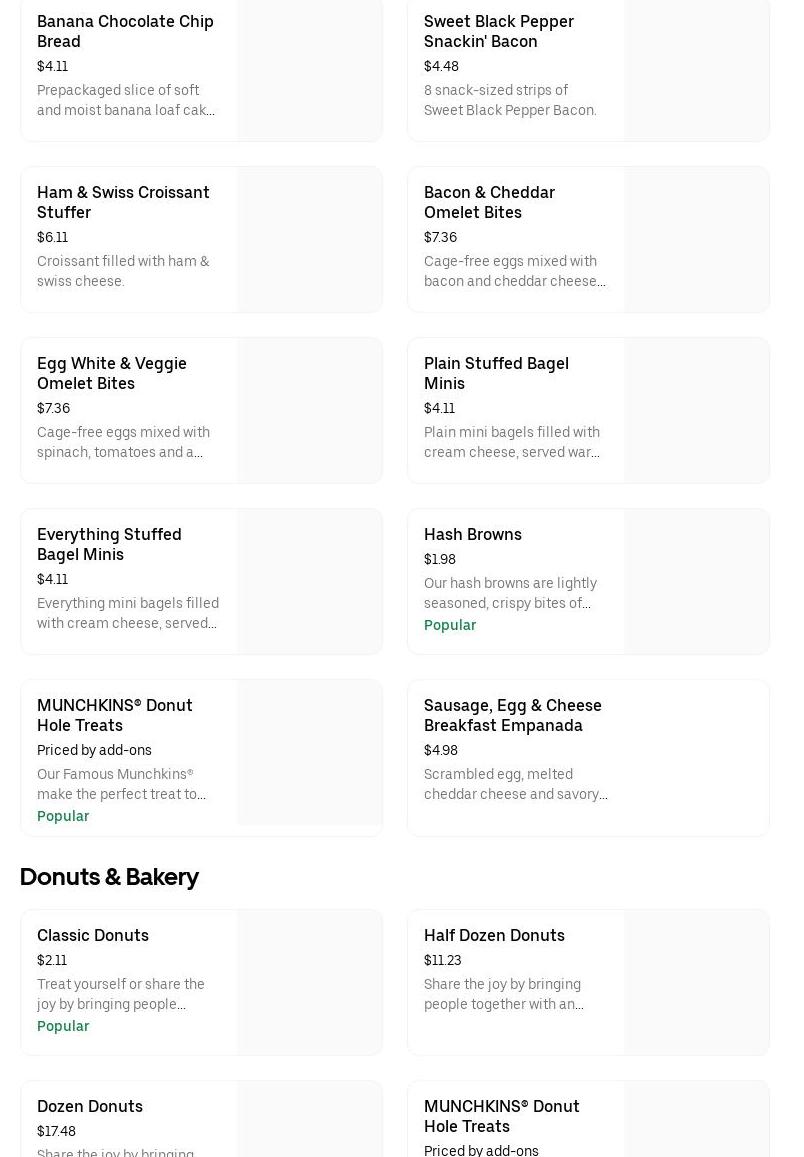804x1157 pixels.
Task: Choose the Dozen Donuts item
Action: click(x=90, y=1106)
